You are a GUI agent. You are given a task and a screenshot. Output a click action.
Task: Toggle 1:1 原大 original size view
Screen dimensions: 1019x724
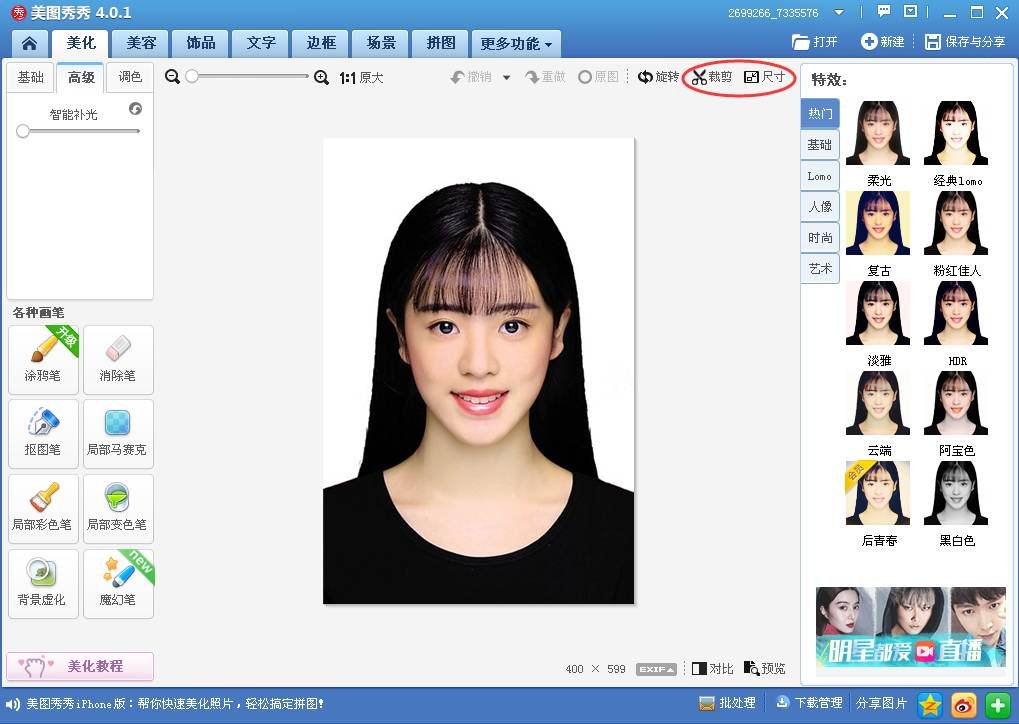pos(361,77)
